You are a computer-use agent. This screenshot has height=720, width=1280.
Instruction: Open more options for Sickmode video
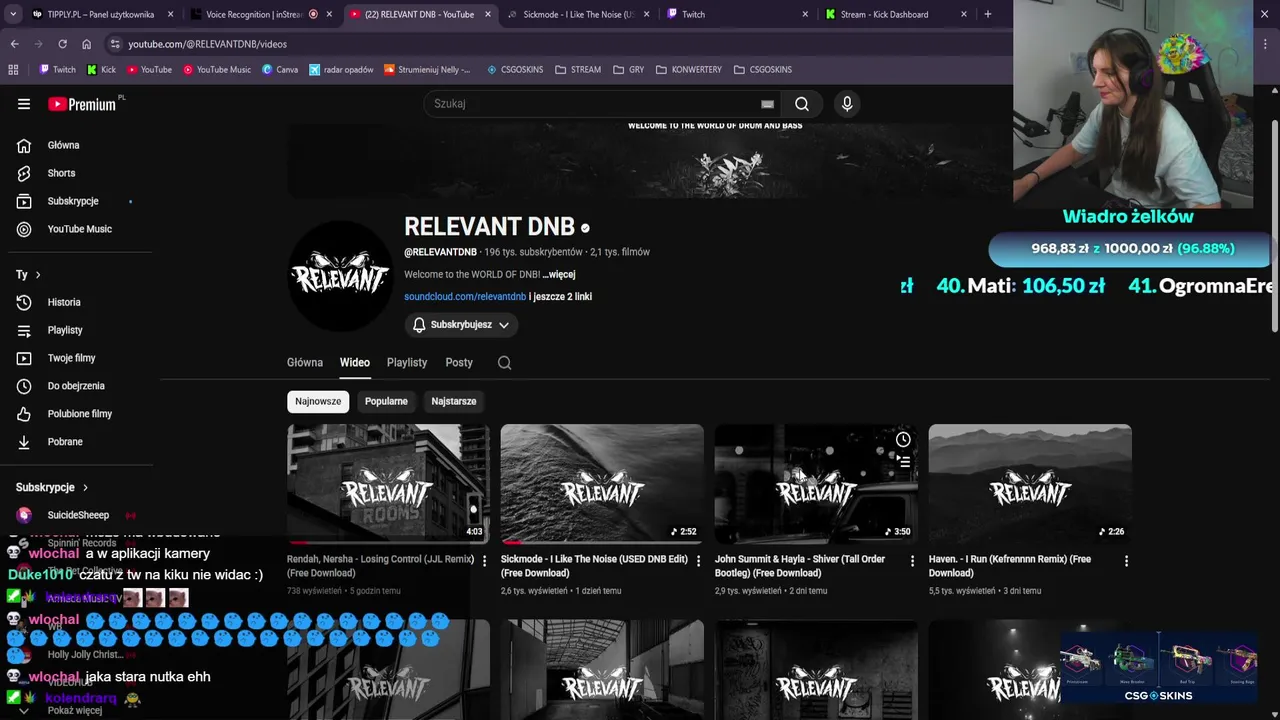click(699, 561)
